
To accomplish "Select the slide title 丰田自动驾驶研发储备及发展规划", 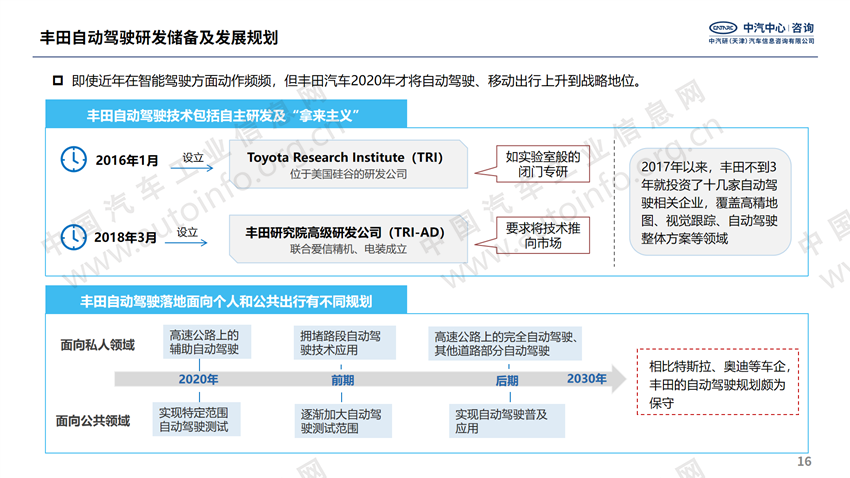I will coord(159,37).
